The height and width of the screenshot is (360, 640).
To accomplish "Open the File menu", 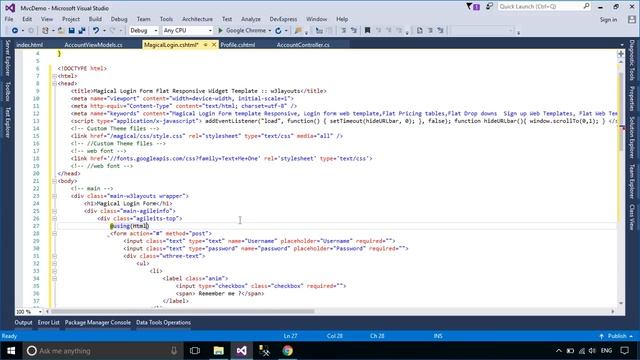I will pos(9,19).
